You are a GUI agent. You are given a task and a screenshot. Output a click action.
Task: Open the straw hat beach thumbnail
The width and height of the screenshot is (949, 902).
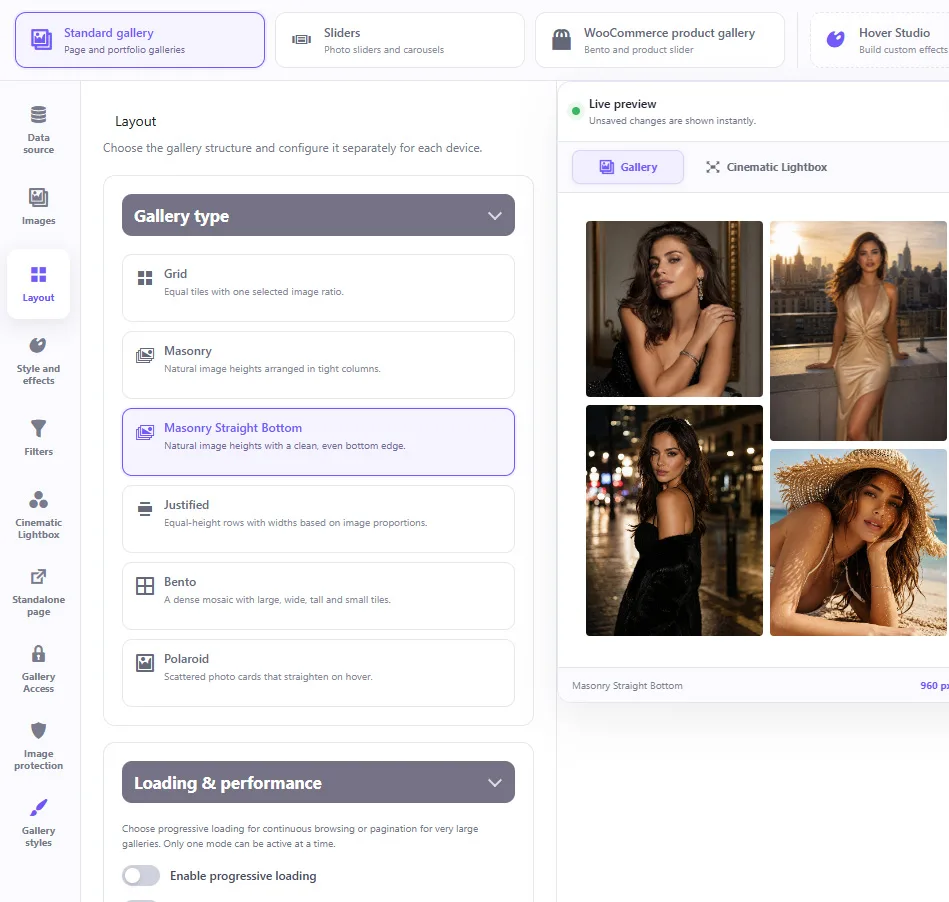pyautogui.click(x=858, y=542)
